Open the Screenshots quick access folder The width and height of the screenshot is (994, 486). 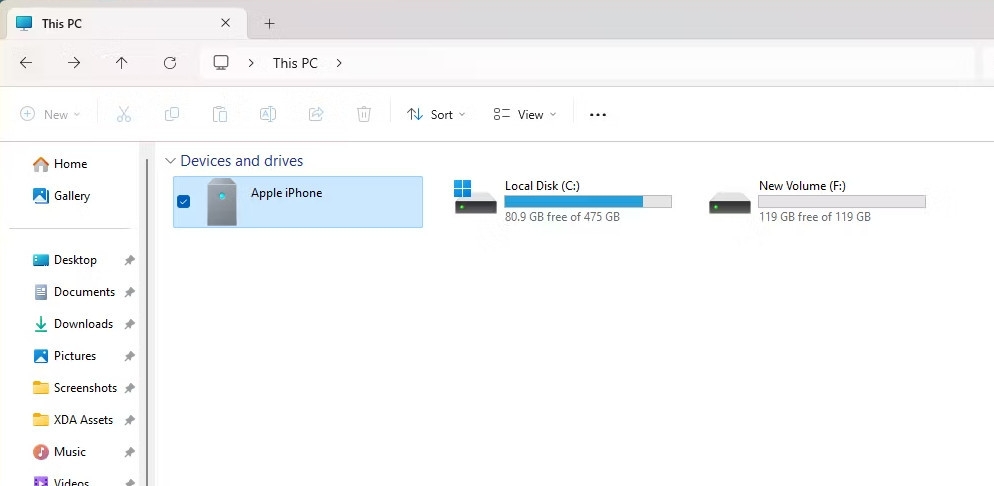(75, 388)
